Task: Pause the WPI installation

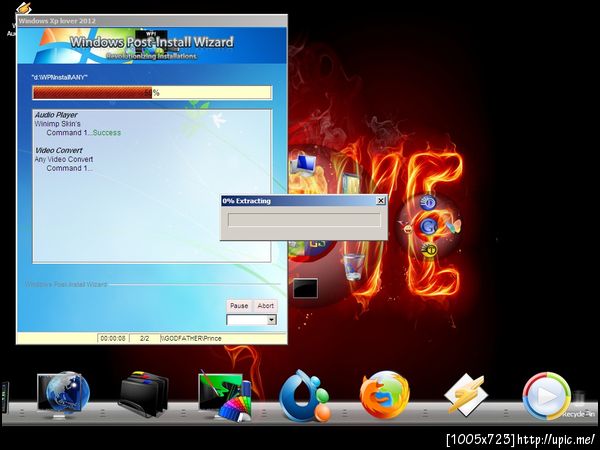Action: (x=239, y=306)
